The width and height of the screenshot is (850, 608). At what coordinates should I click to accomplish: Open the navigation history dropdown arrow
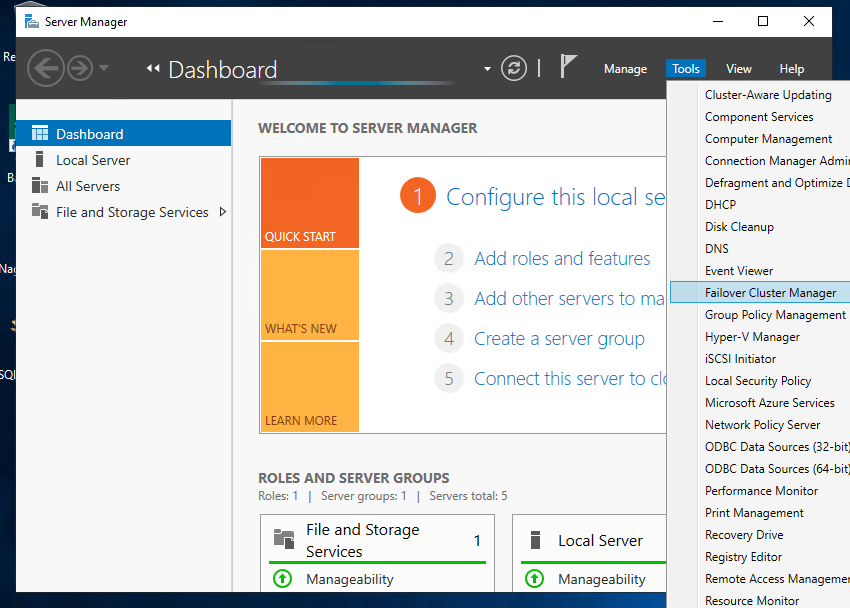point(104,68)
